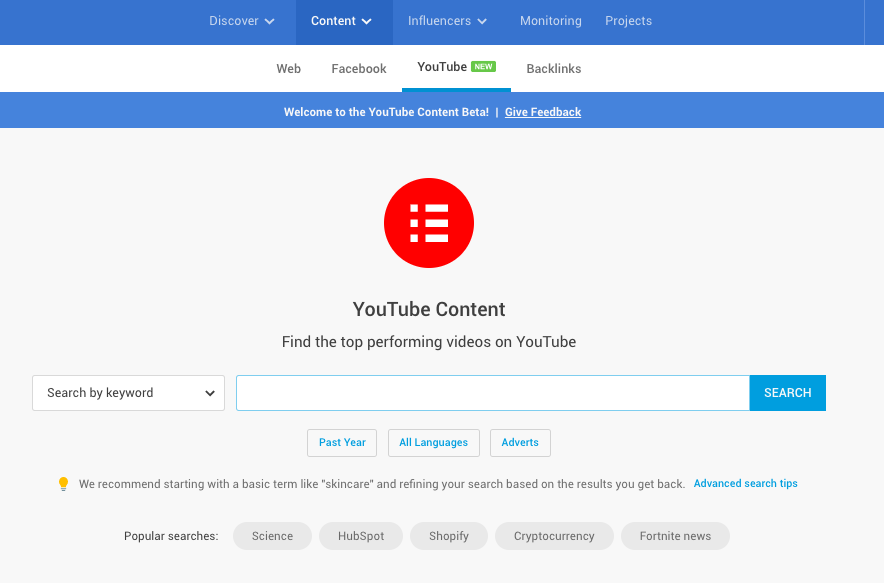Screen dimensions: 884x583
Task: Switch to the Backlinks tab
Action: [554, 69]
